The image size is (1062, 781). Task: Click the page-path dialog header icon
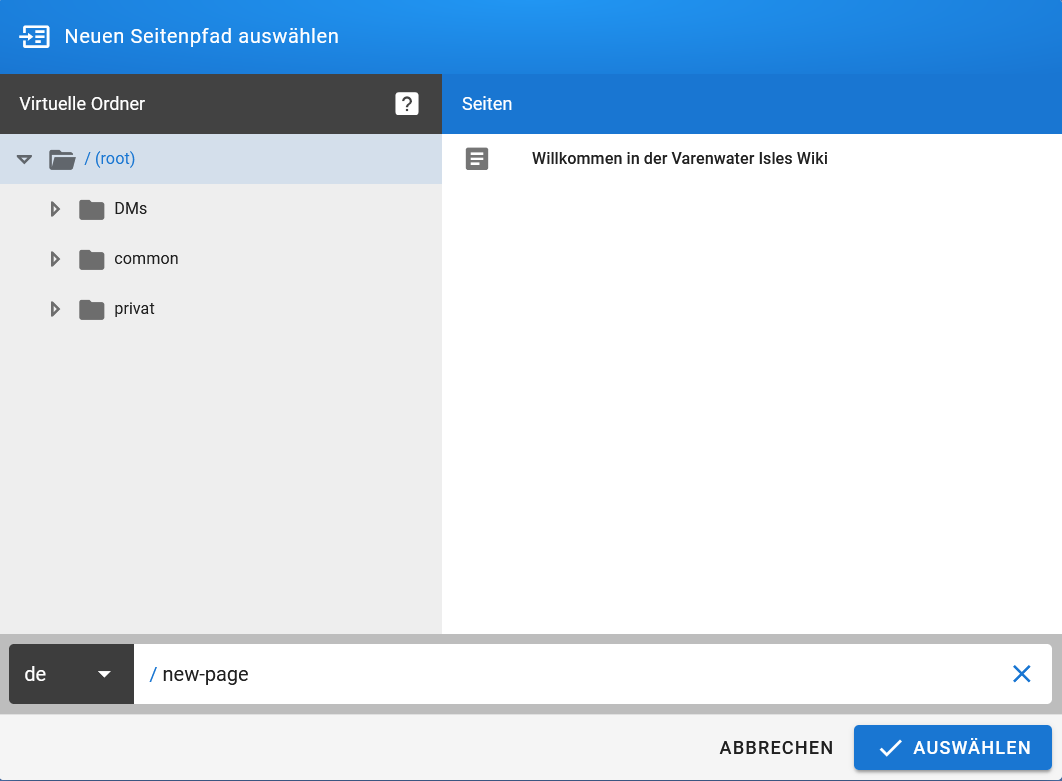point(36,36)
